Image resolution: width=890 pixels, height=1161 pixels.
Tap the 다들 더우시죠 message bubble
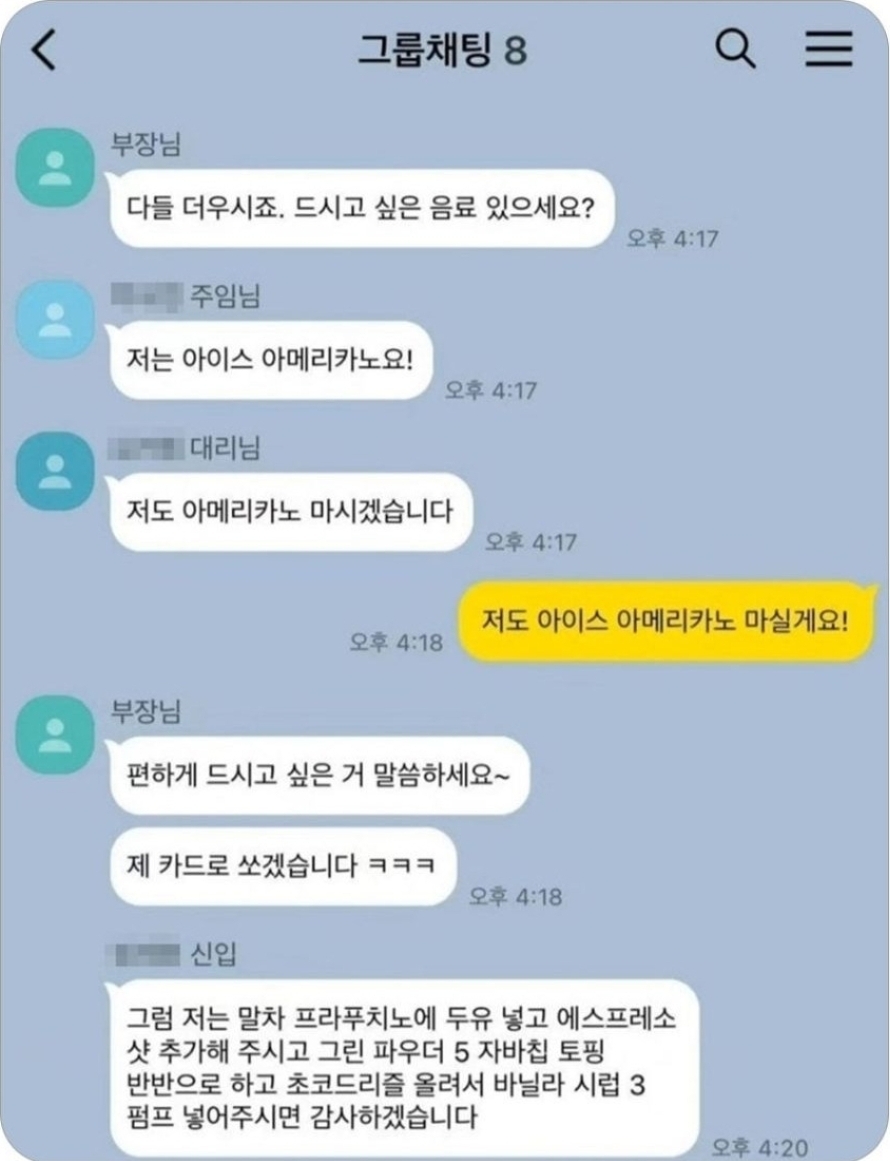[x=361, y=208]
